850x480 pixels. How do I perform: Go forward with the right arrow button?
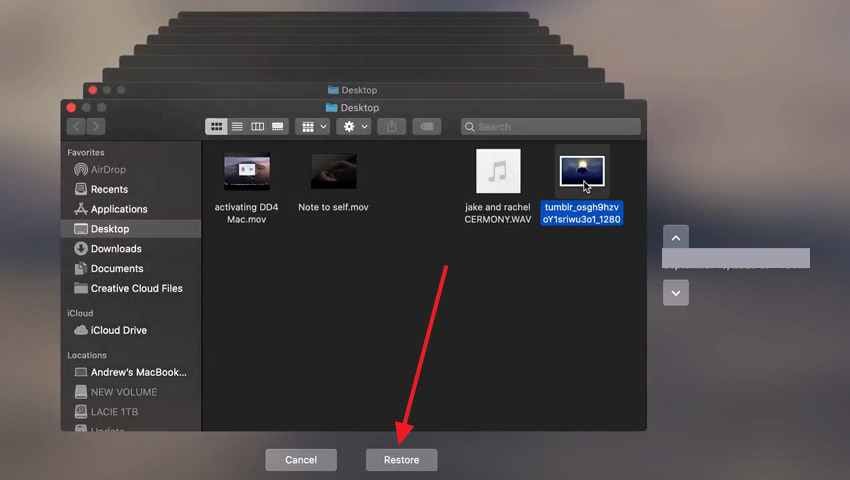pyautogui.click(x=95, y=126)
